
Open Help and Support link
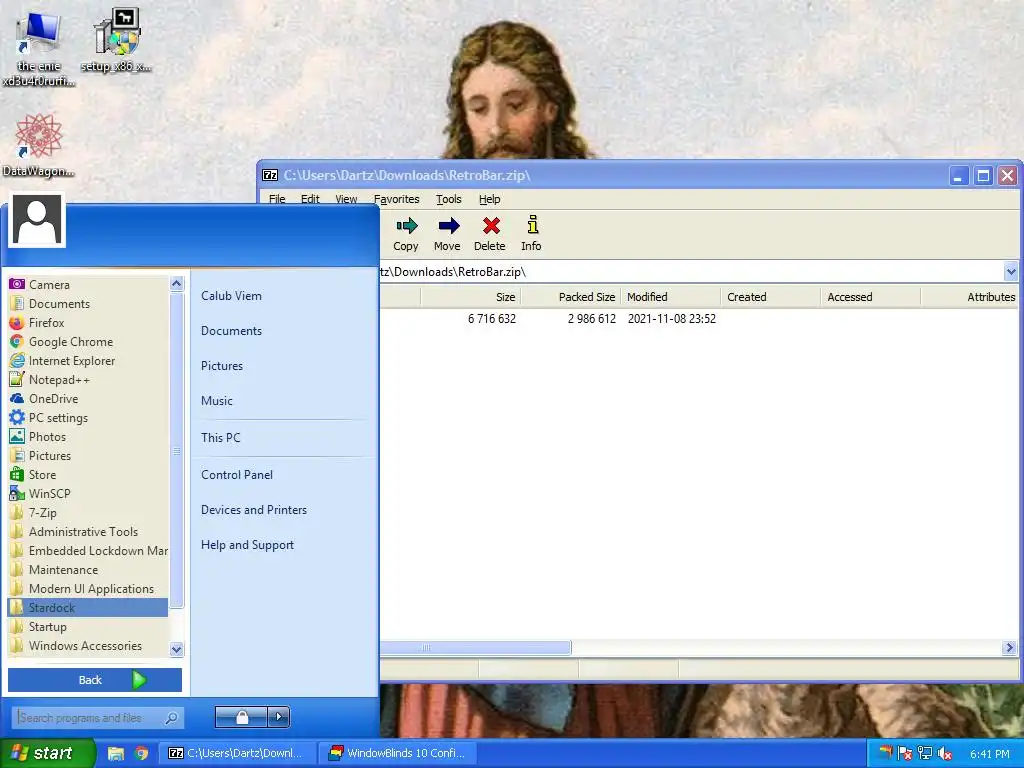click(x=248, y=545)
